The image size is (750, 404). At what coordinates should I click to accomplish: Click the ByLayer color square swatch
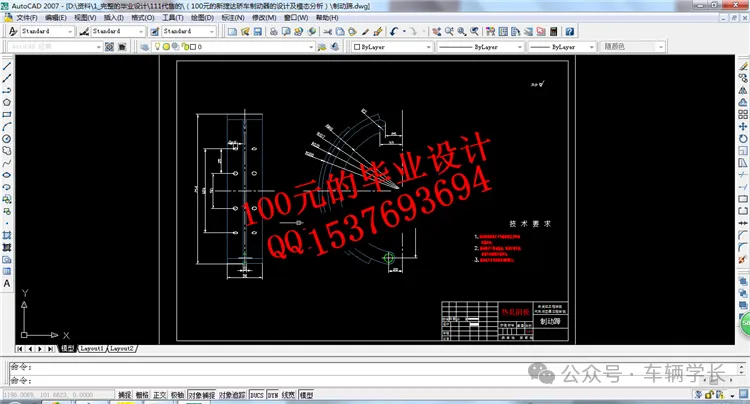click(357, 47)
